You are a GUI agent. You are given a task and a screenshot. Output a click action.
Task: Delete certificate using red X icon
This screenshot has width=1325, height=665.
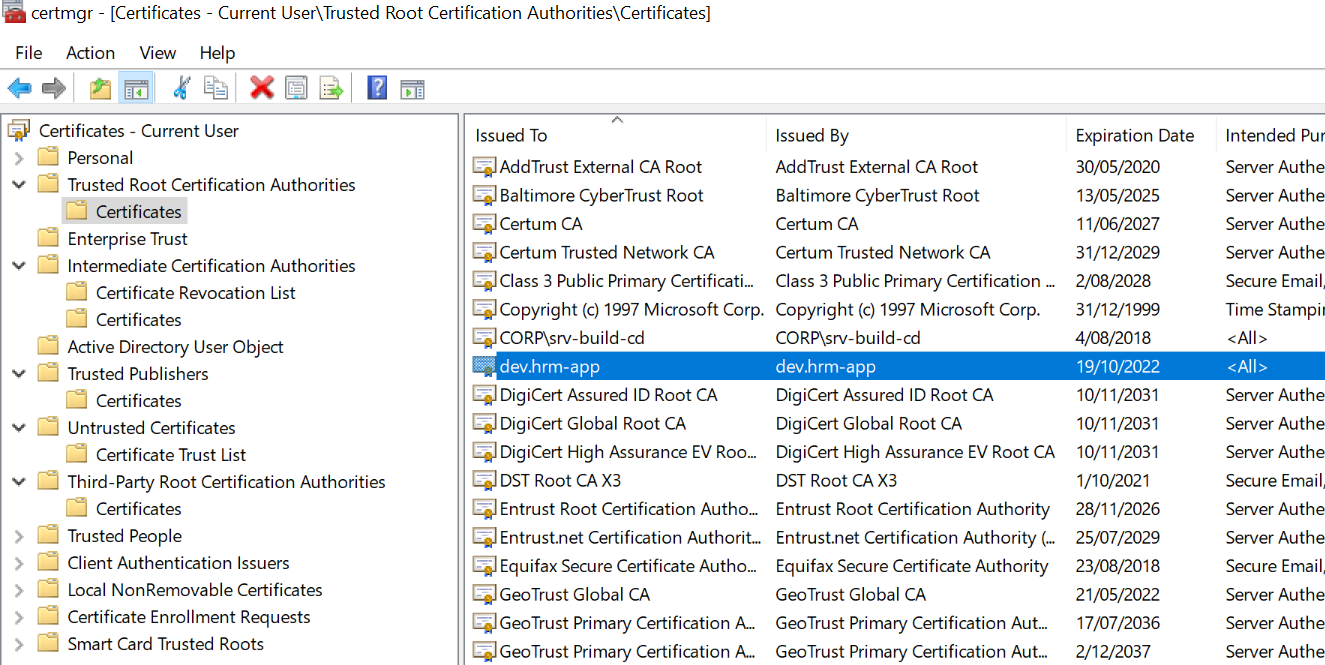pyautogui.click(x=262, y=88)
